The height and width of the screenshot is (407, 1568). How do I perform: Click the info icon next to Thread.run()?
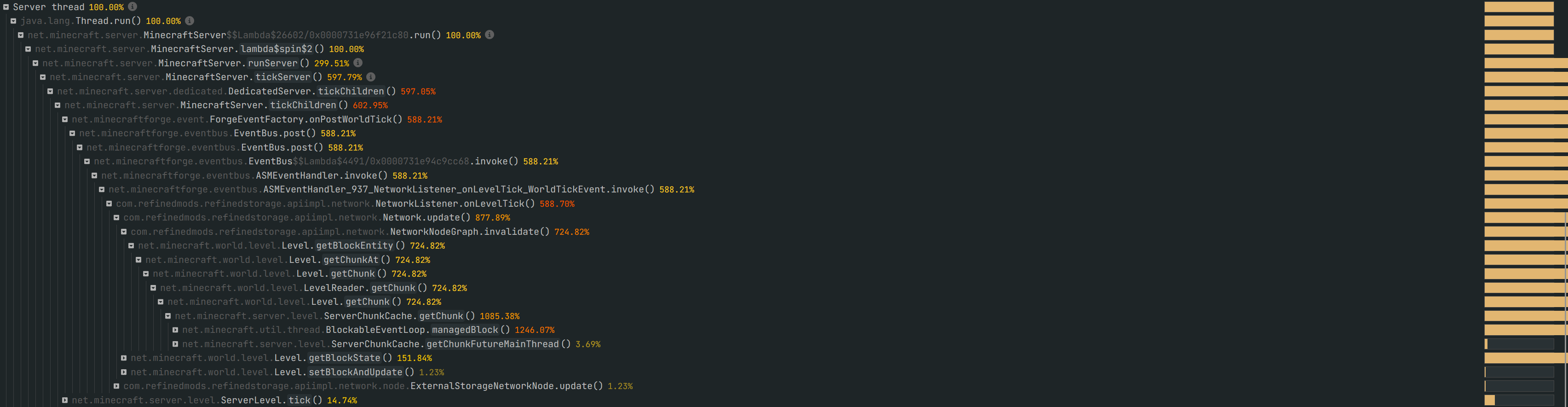190,21
